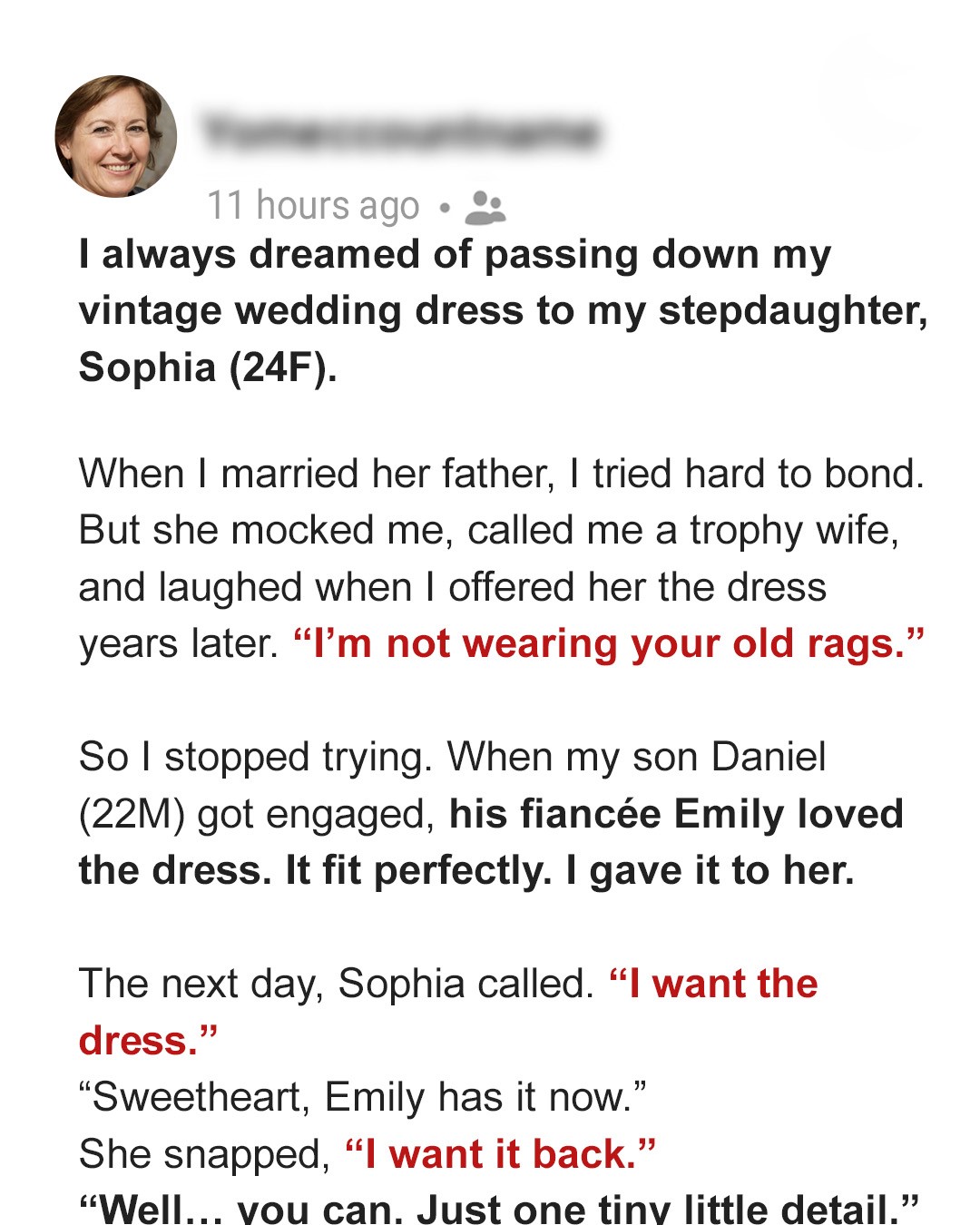Click the blurred account name
980x1225 pixels.
pos(401,132)
